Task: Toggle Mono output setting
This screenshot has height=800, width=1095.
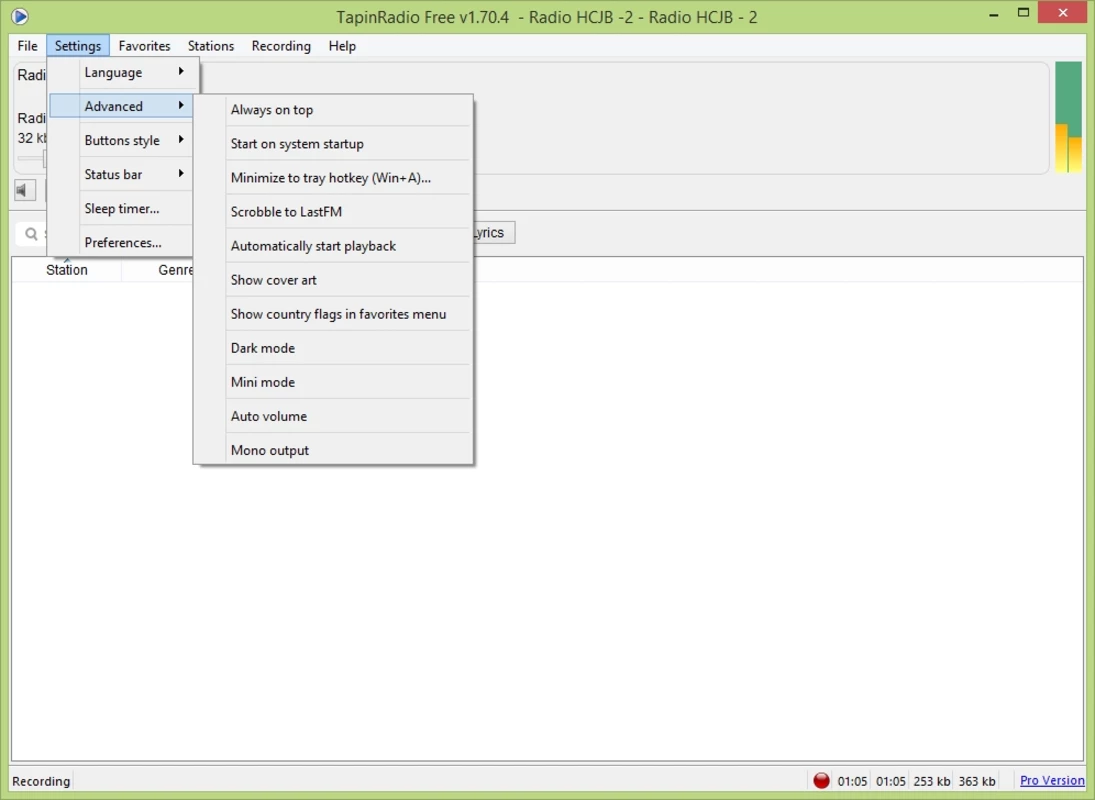Action: click(270, 450)
